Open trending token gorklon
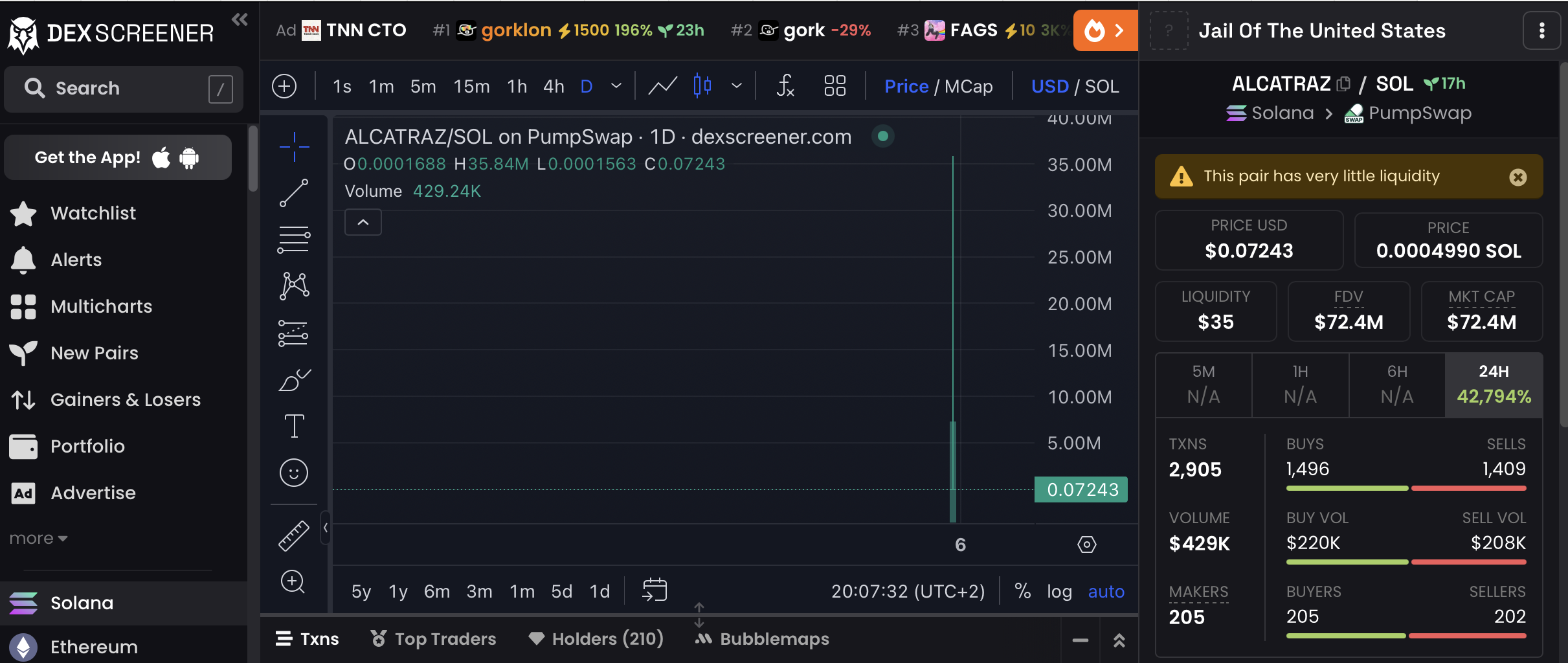Image resolution: width=1568 pixels, height=663 pixels. tap(517, 30)
